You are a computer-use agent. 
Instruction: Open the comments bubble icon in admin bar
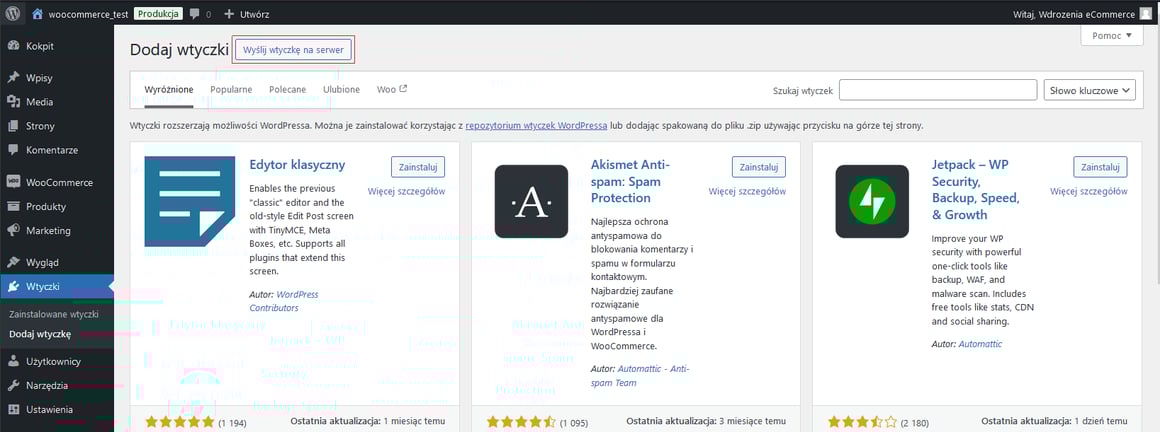click(195, 14)
